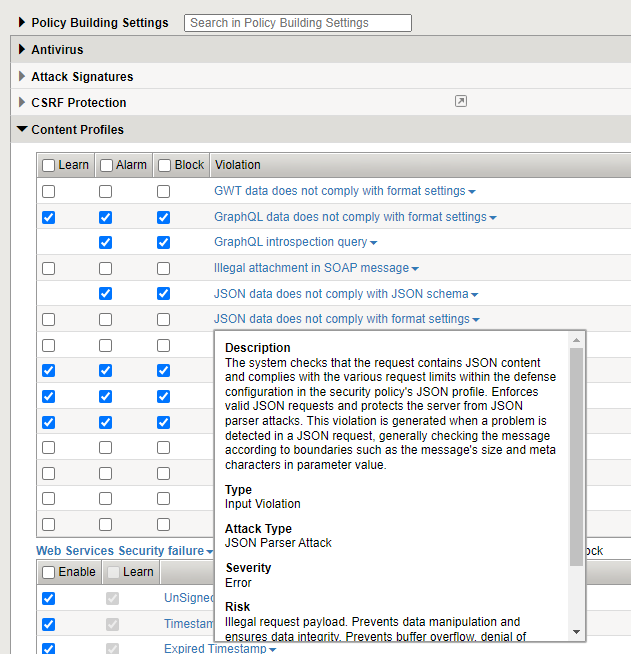Click Illegal attachment in SOAP info arrow
The image size is (631, 654).
click(415, 269)
